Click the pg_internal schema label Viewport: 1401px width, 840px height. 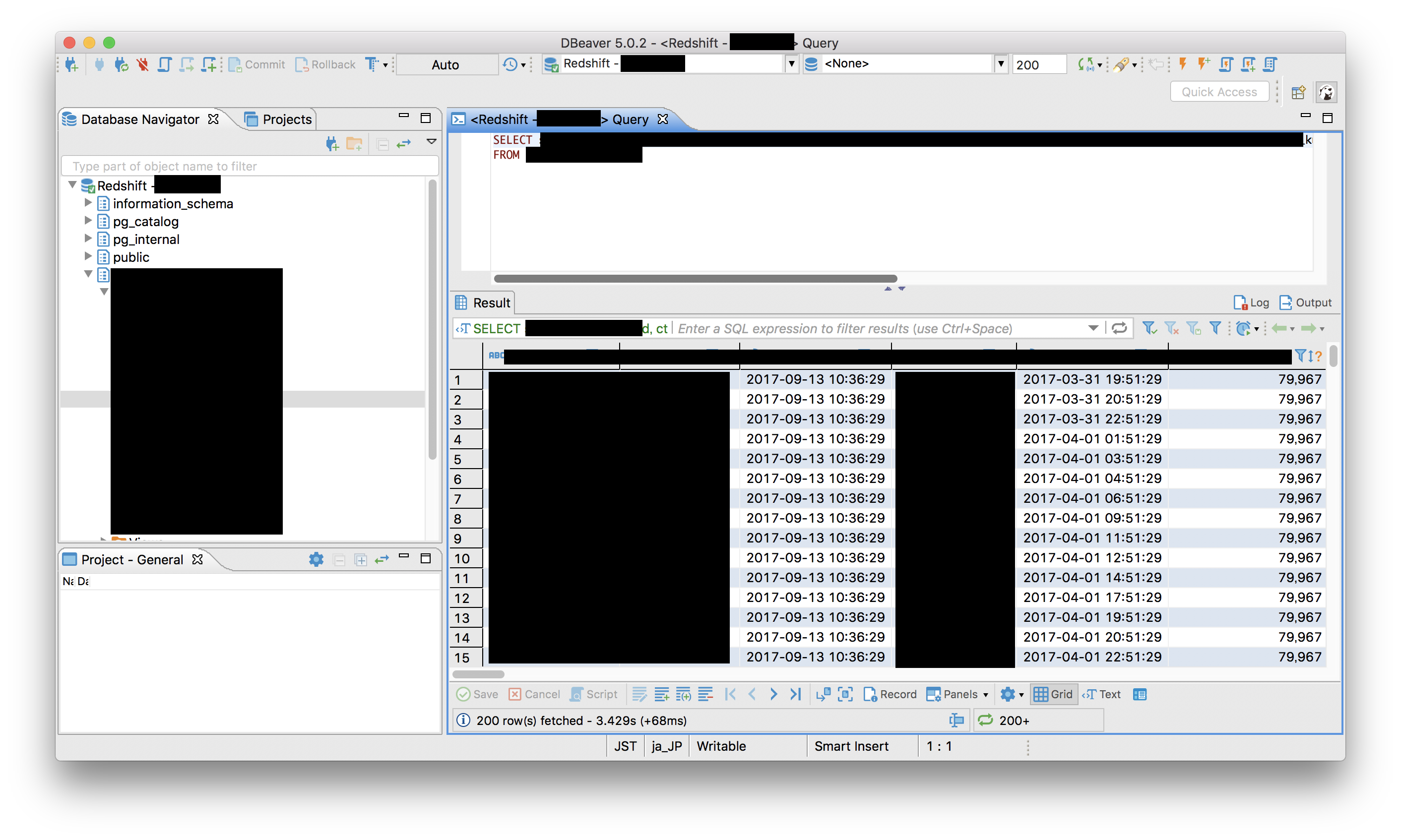point(146,239)
